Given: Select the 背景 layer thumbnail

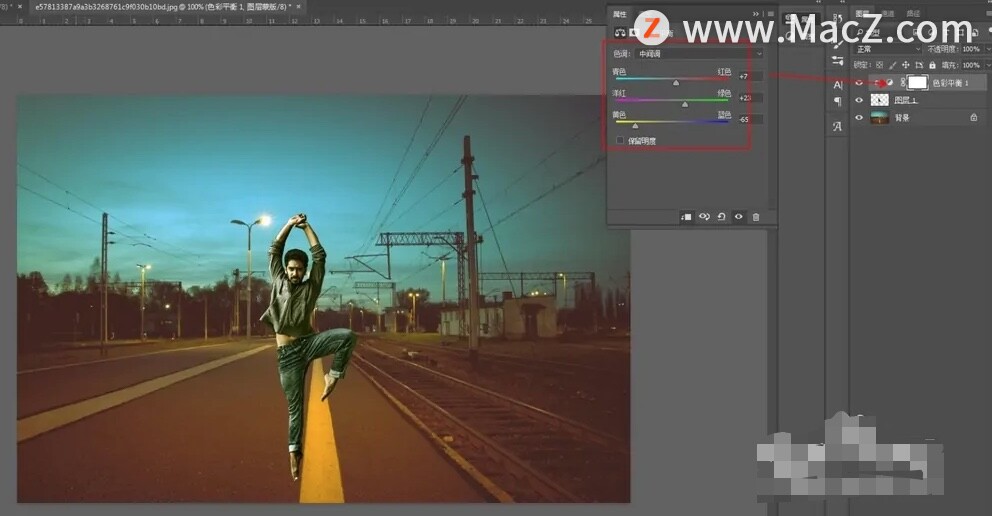Looking at the screenshot, I should pyautogui.click(x=879, y=118).
